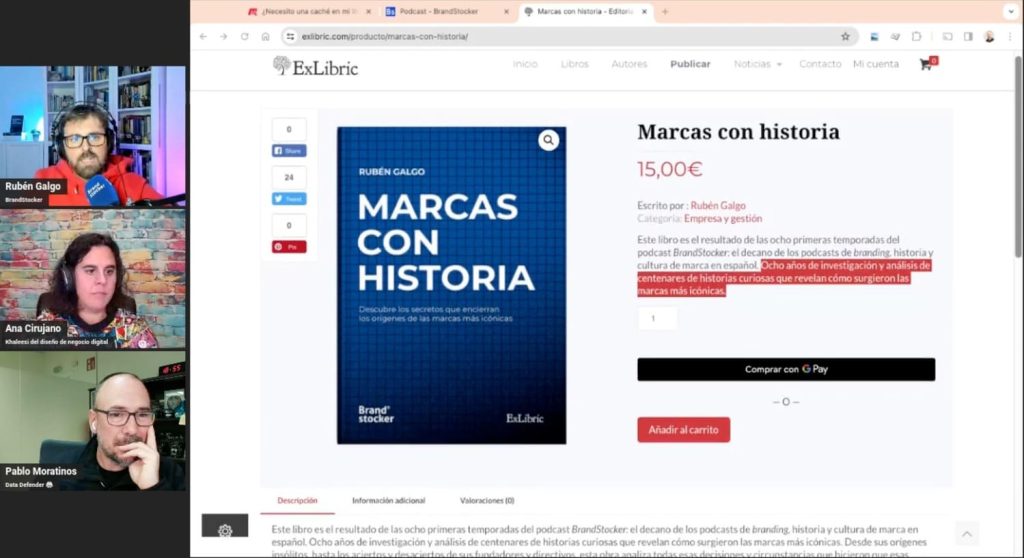Click the quantity field showing 1
This screenshot has height=558, width=1024.
click(x=656, y=318)
